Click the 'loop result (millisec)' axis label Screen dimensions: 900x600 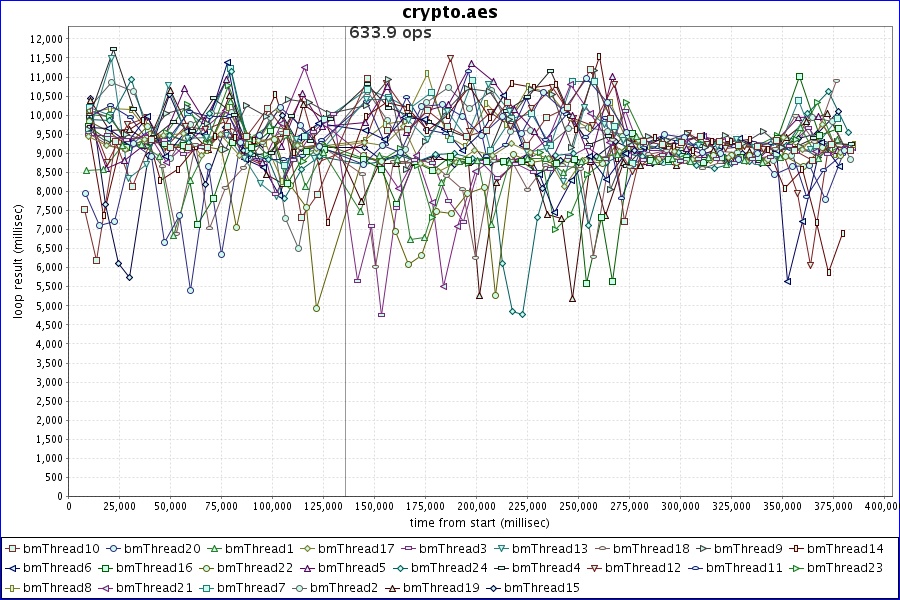click(x=18, y=262)
